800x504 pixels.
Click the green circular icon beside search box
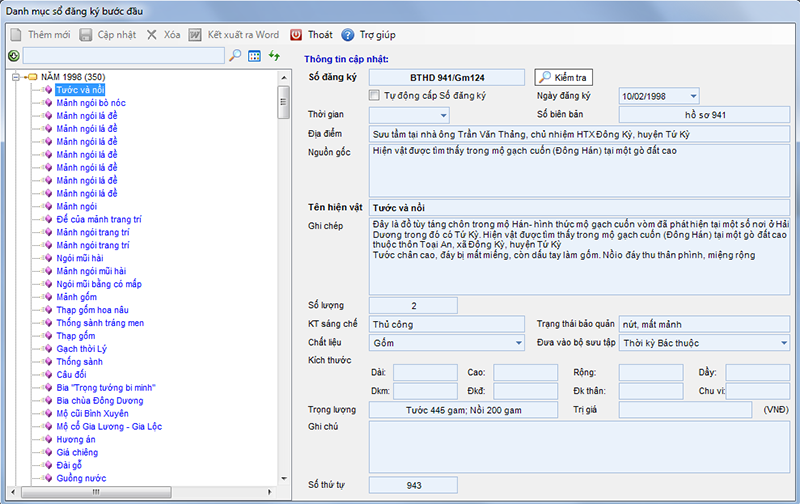tap(14, 56)
